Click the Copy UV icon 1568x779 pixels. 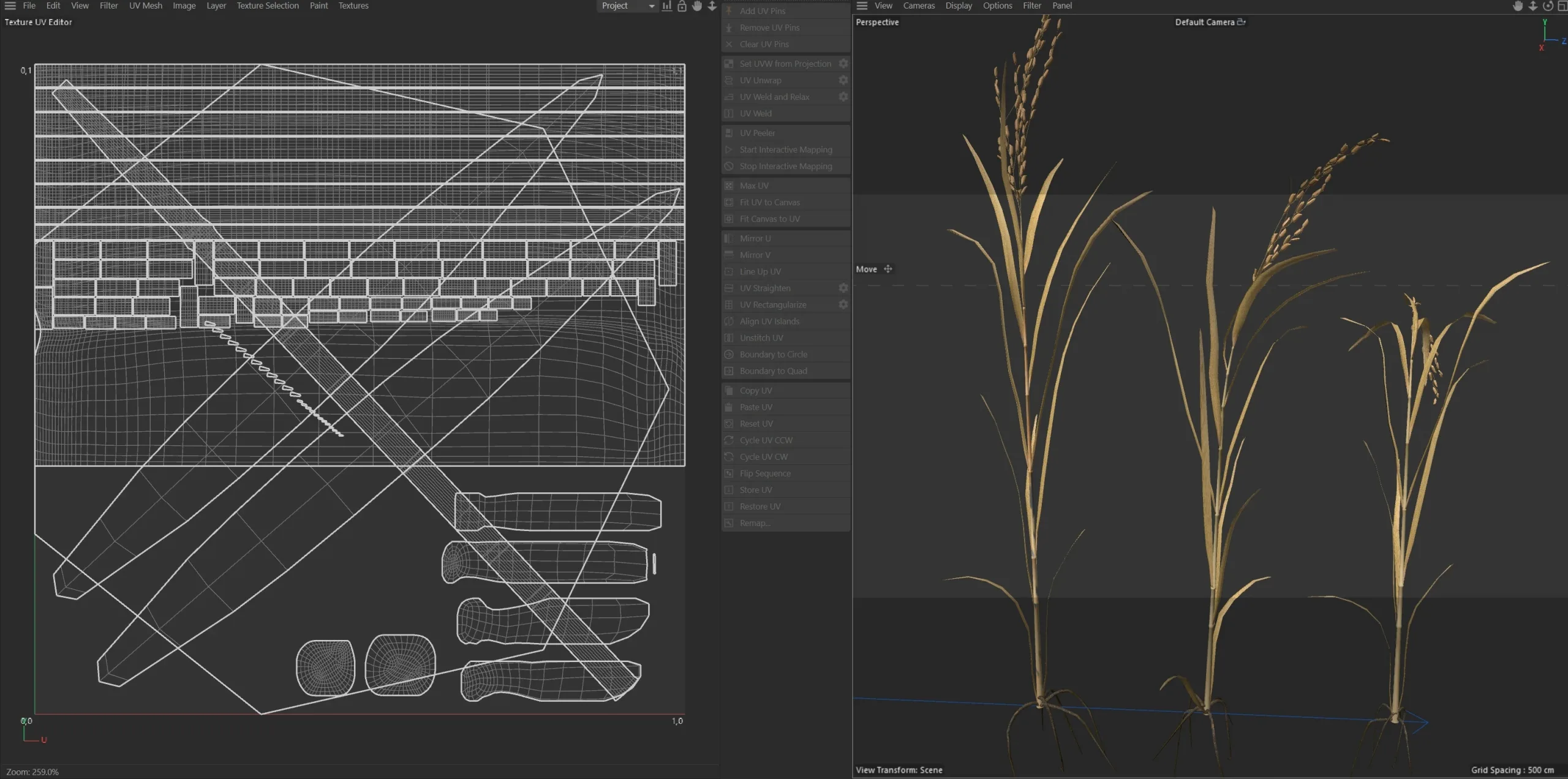(729, 390)
